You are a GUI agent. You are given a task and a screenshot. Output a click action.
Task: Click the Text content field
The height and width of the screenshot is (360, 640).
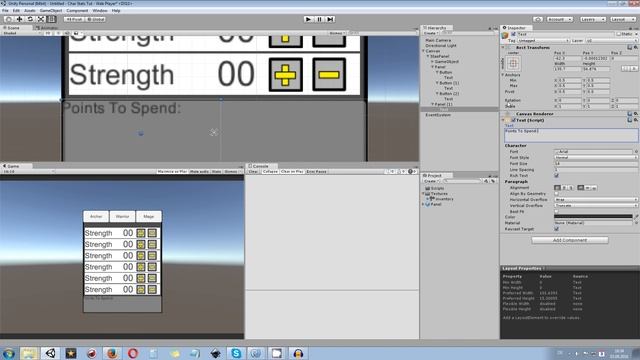tap(571, 135)
